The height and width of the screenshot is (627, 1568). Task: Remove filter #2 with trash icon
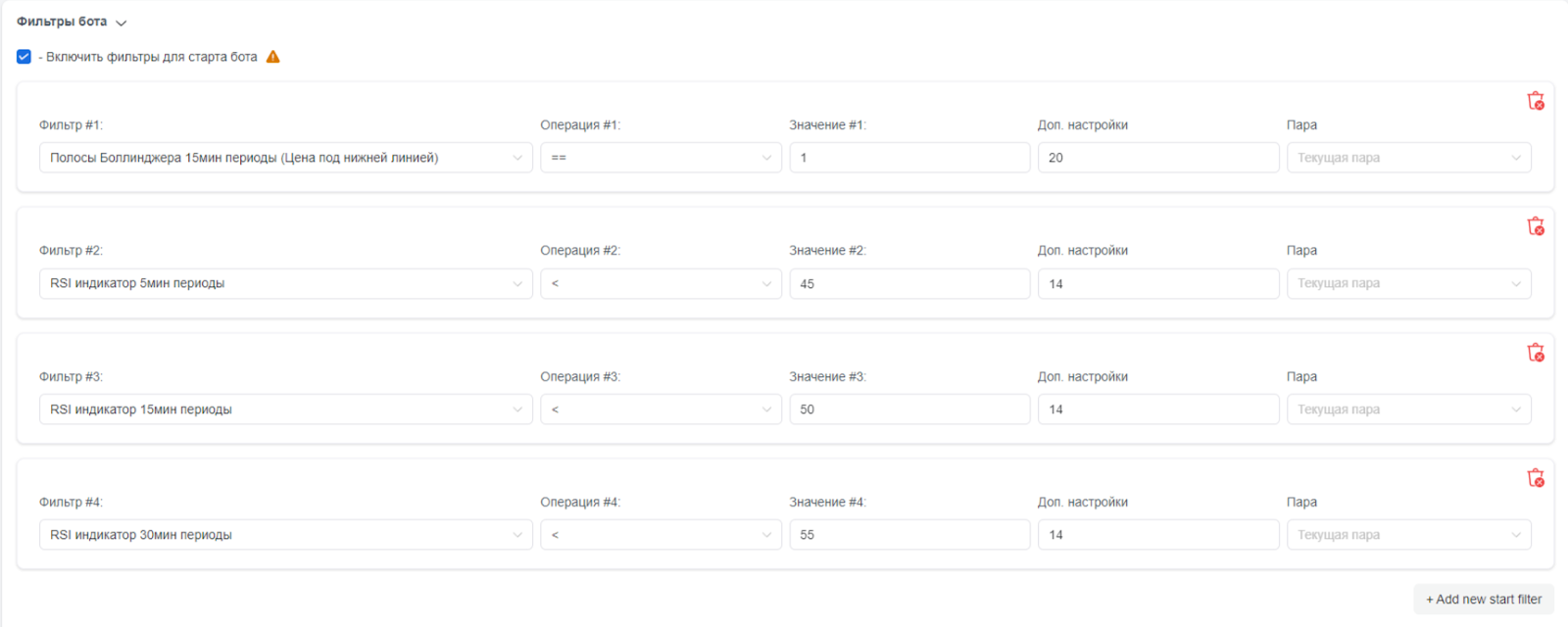1536,226
